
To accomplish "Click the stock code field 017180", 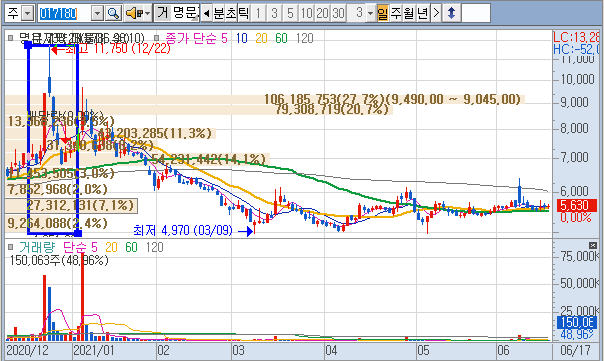I will pos(64,13).
